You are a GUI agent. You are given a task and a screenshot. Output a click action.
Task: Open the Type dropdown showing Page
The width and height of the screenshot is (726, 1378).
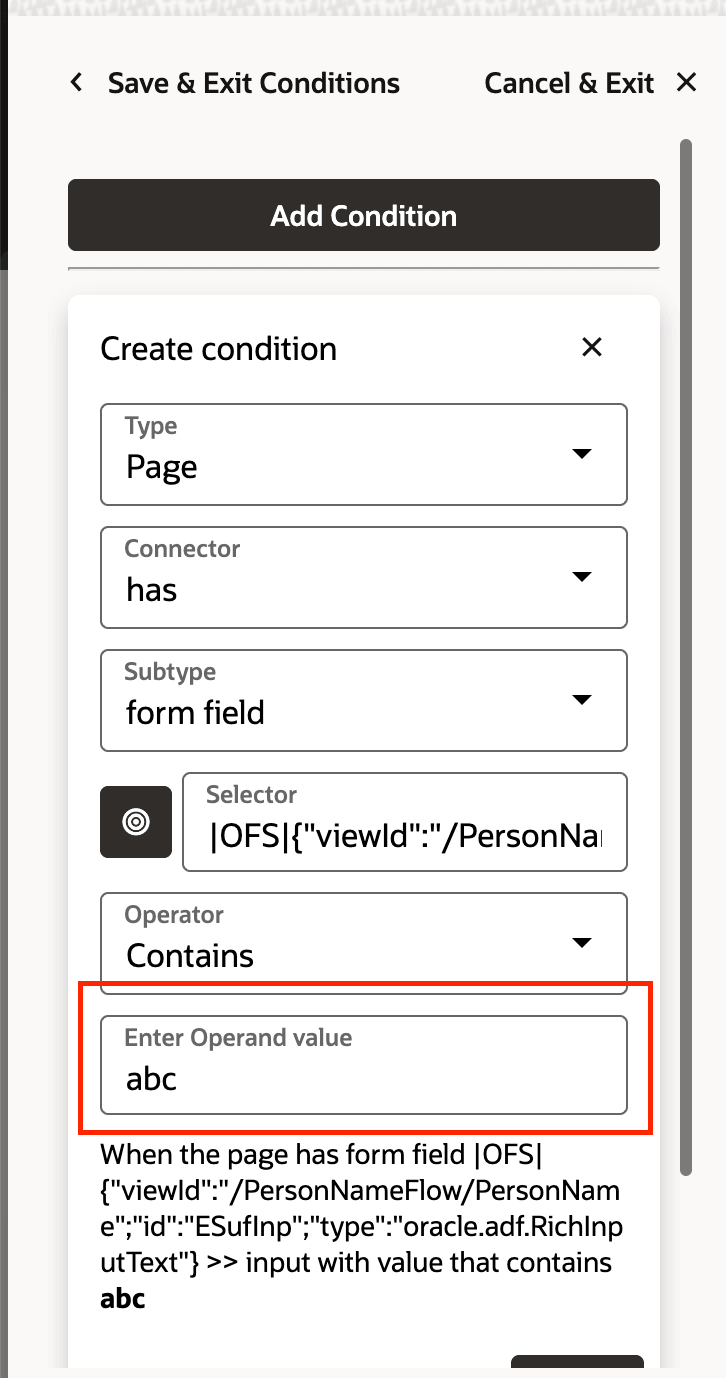click(x=364, y=454)
